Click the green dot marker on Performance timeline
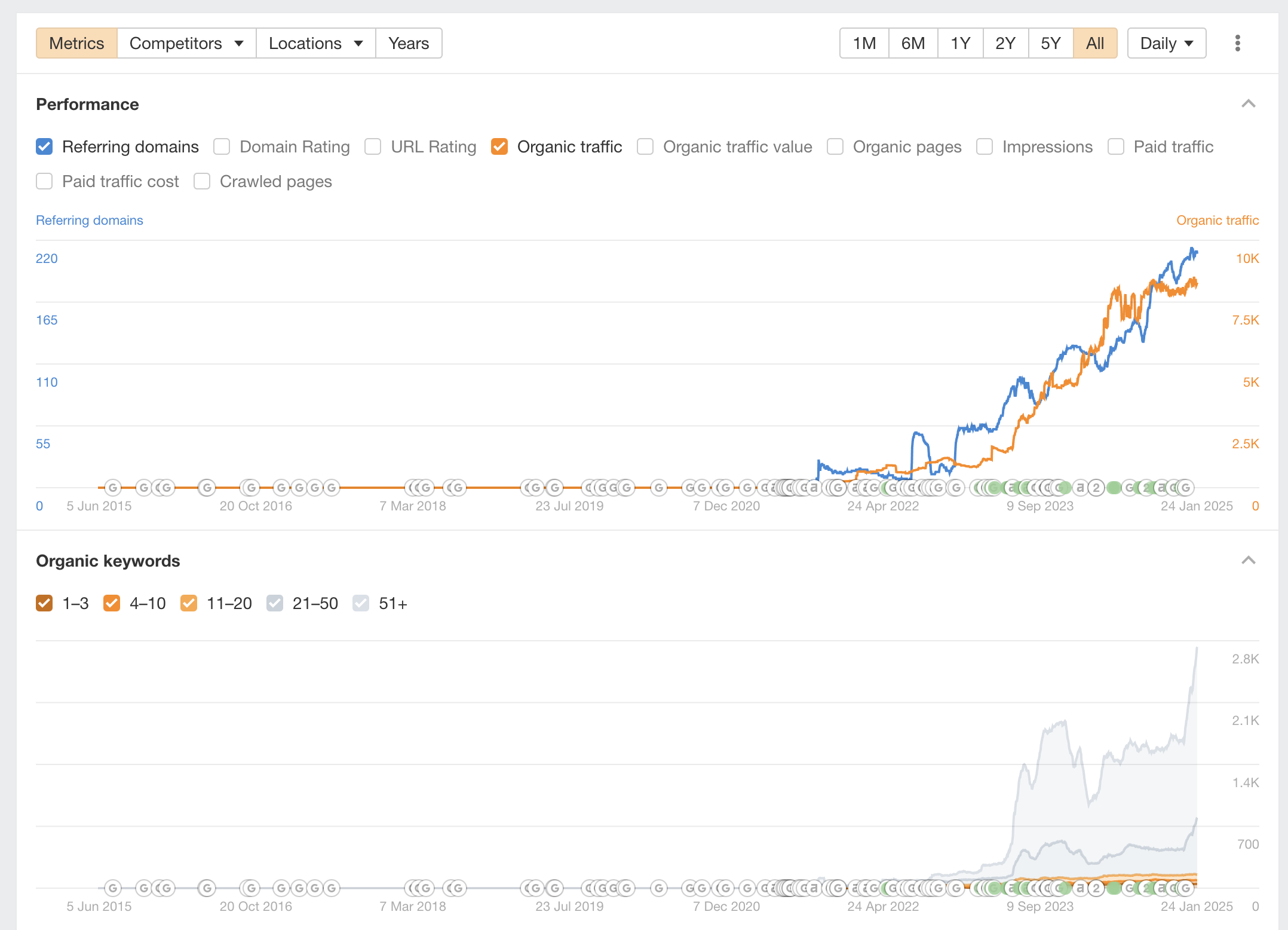The width and height of the screenshot is (1288, 930). coord(1114,488)
